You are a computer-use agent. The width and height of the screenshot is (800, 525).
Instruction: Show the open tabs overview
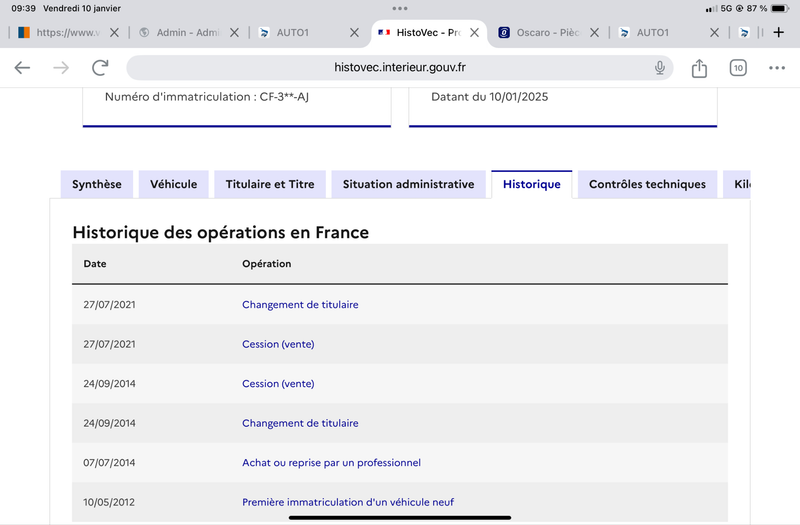coord(738,67)
